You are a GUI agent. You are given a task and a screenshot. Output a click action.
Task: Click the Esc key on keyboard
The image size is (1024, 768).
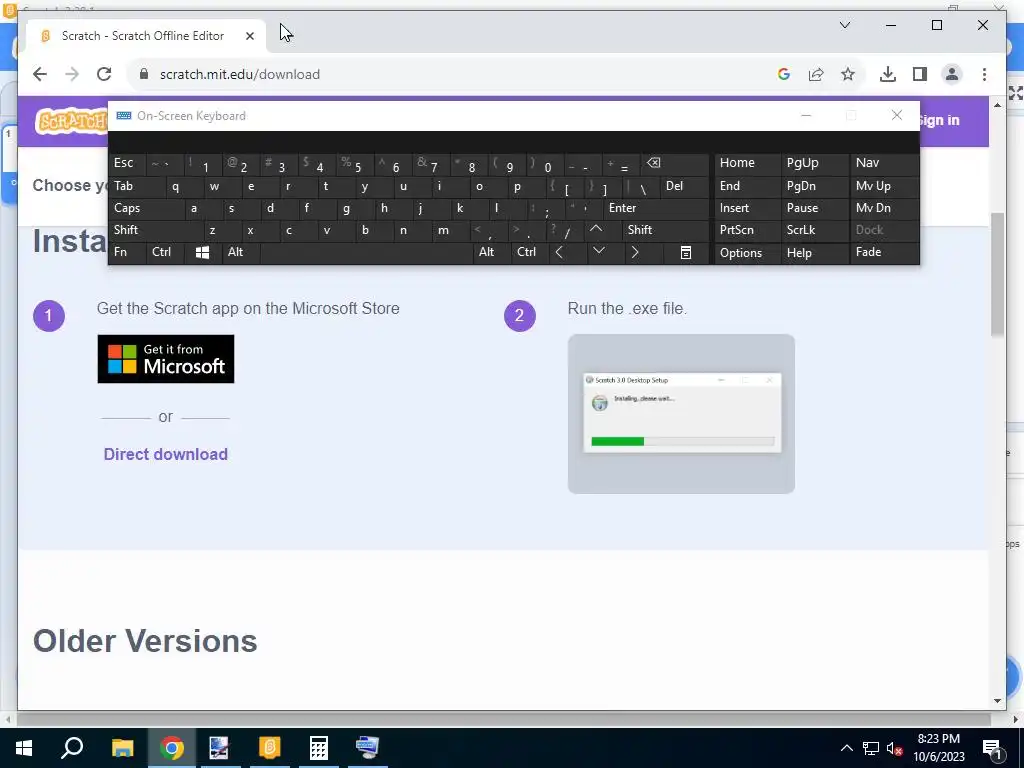coord(127,163)
